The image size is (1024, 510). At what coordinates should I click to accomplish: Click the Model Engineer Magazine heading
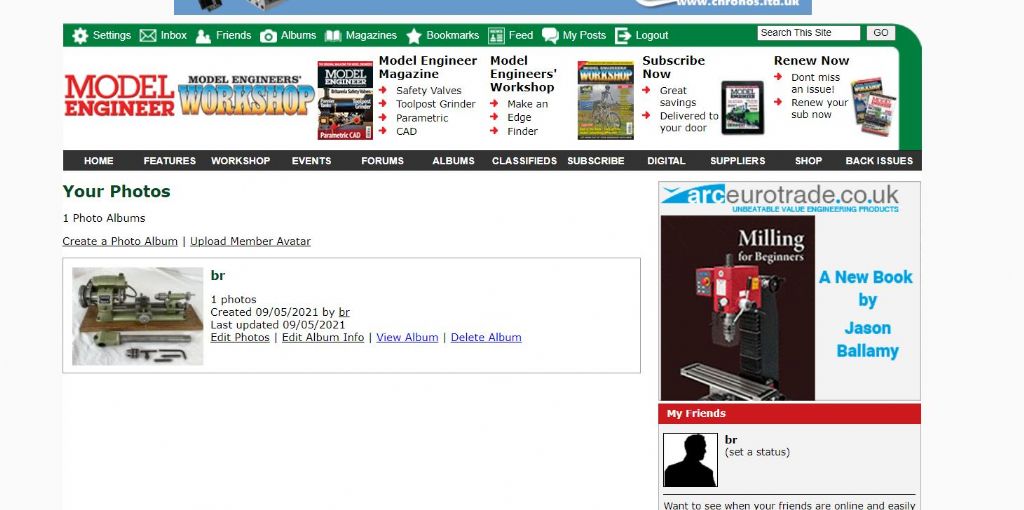click(428, 67)
